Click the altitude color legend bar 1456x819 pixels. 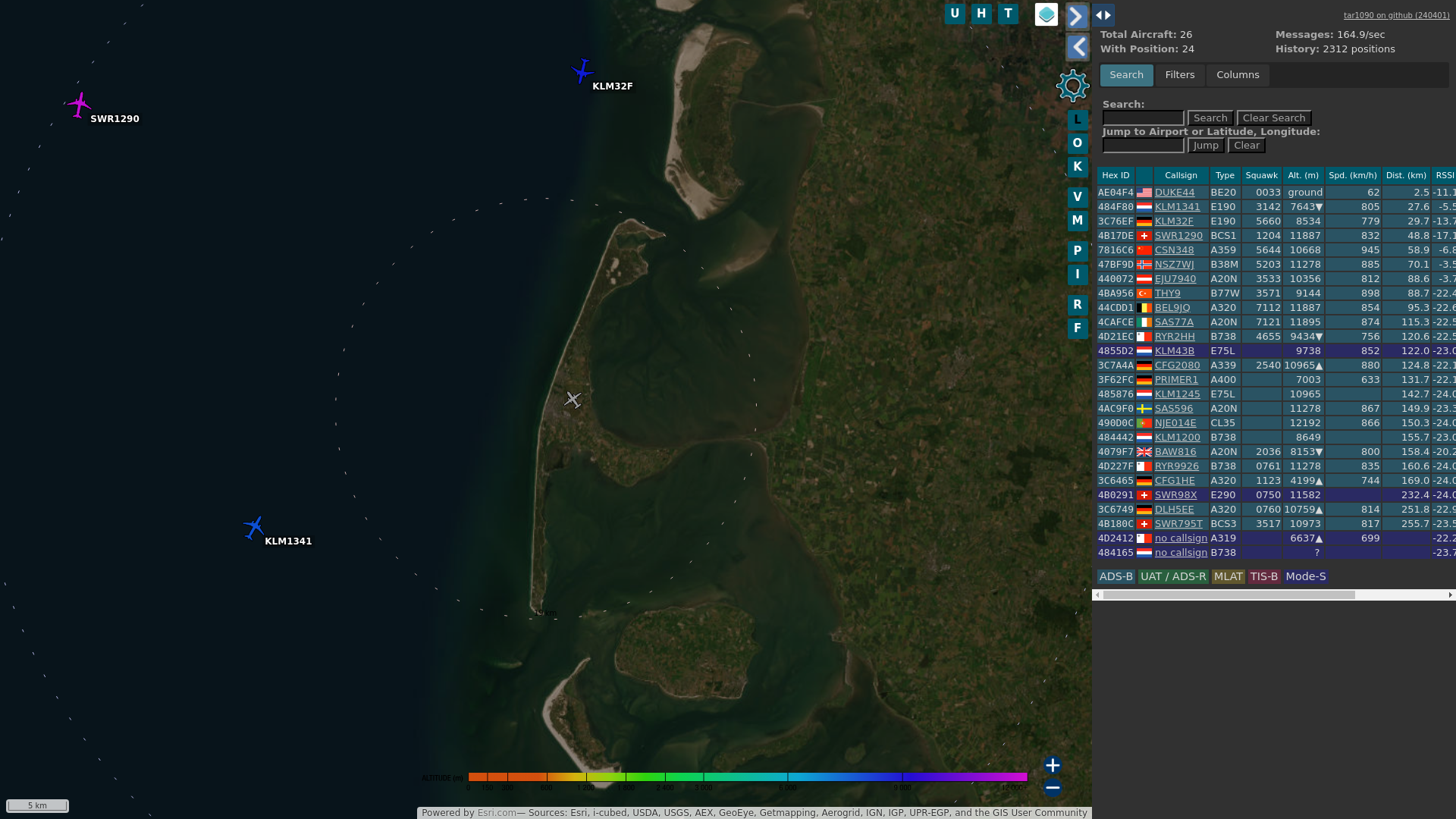pos(747,777)
